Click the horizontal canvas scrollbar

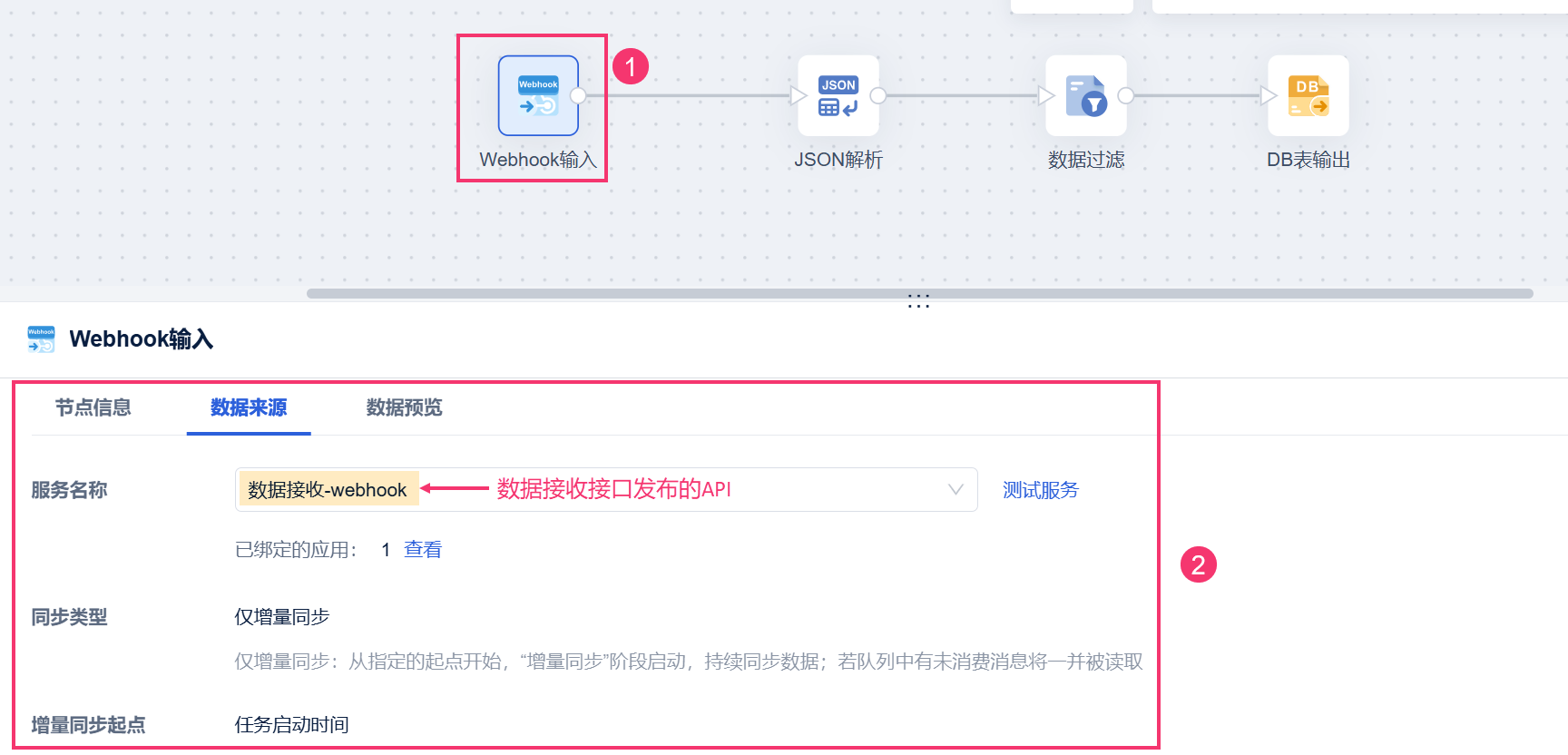pos(919,294)
